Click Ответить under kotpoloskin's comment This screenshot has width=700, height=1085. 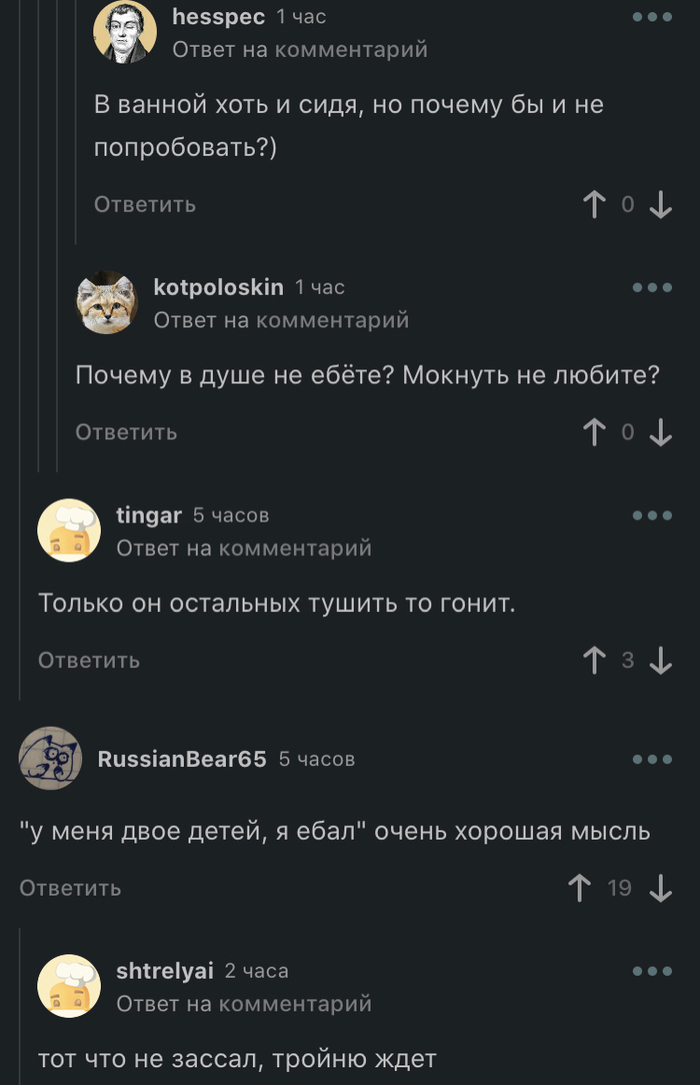click(127, 432)
